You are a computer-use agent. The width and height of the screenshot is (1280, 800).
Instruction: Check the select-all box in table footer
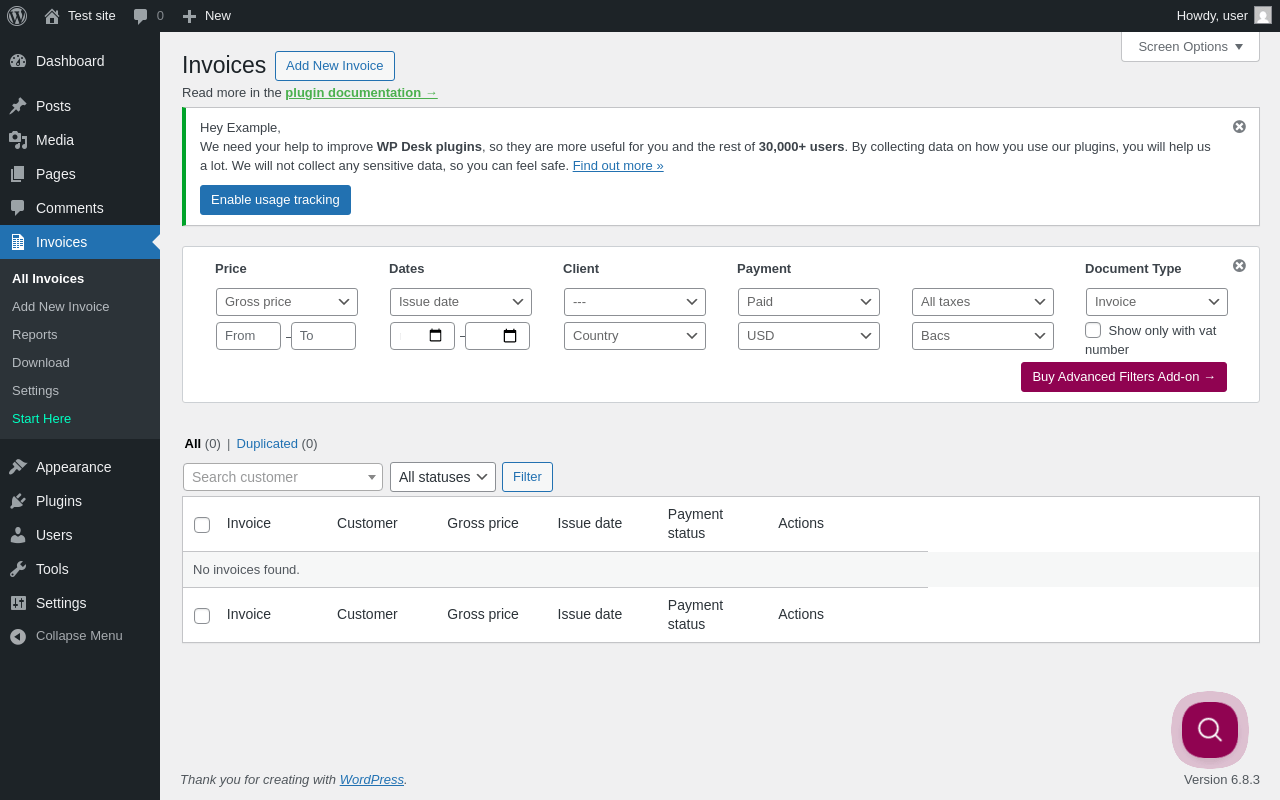202,616
